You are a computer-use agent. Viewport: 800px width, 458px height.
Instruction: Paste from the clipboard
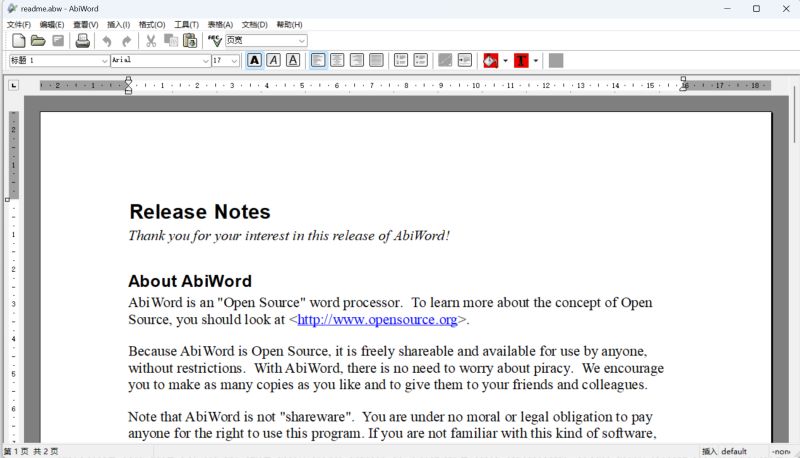[x=190, y=41]
